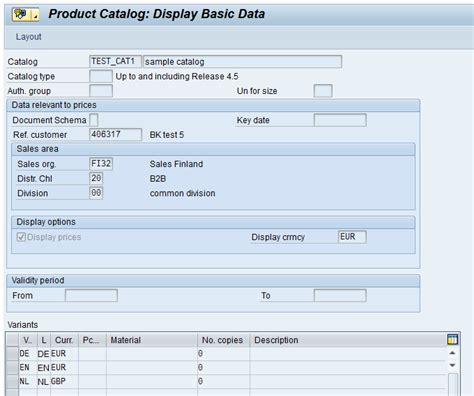Click the L column header
This screenshot has width=474, height=396.
coord(44,340)
